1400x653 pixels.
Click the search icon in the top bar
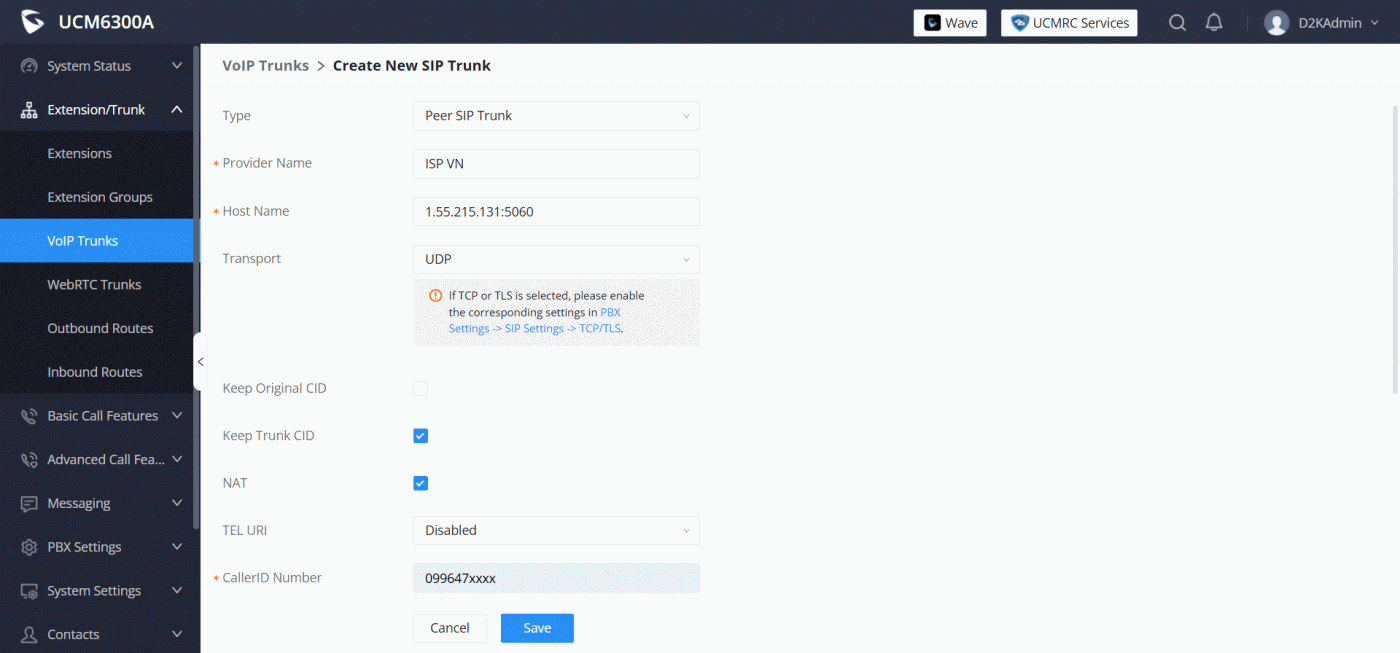[1177, 21]
